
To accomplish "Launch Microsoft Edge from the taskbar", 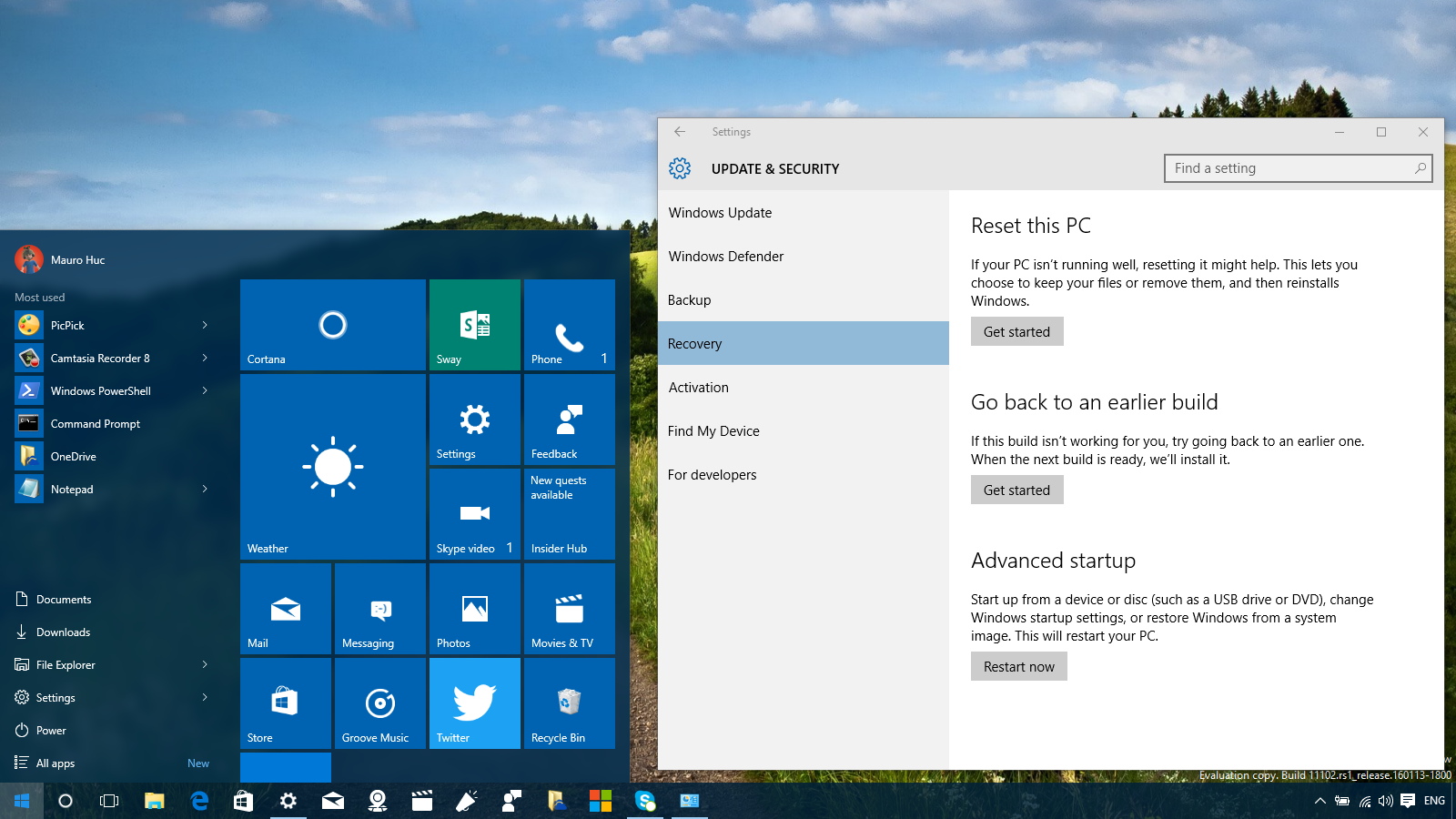I will 198,801.
